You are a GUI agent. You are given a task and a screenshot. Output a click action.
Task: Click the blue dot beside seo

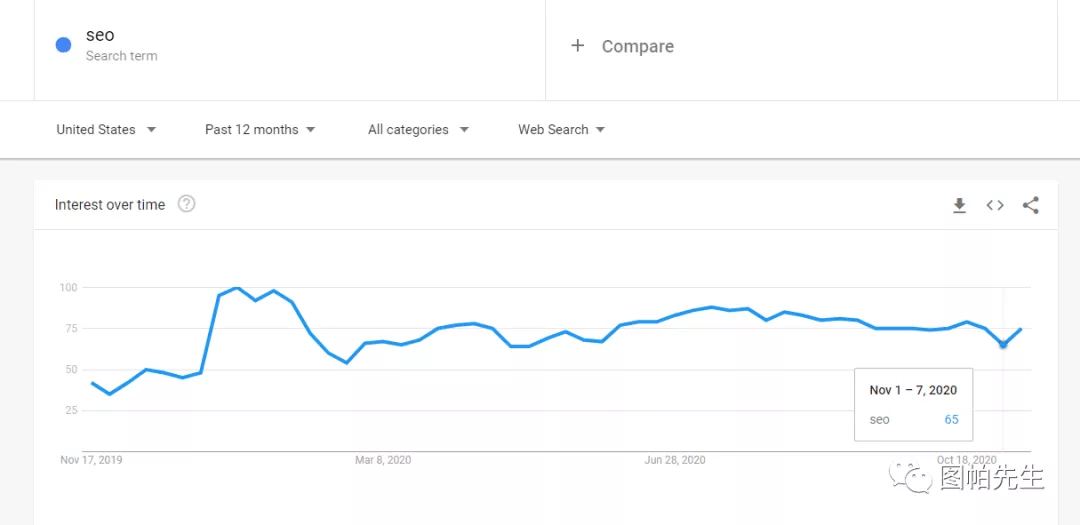coord(63,45)
